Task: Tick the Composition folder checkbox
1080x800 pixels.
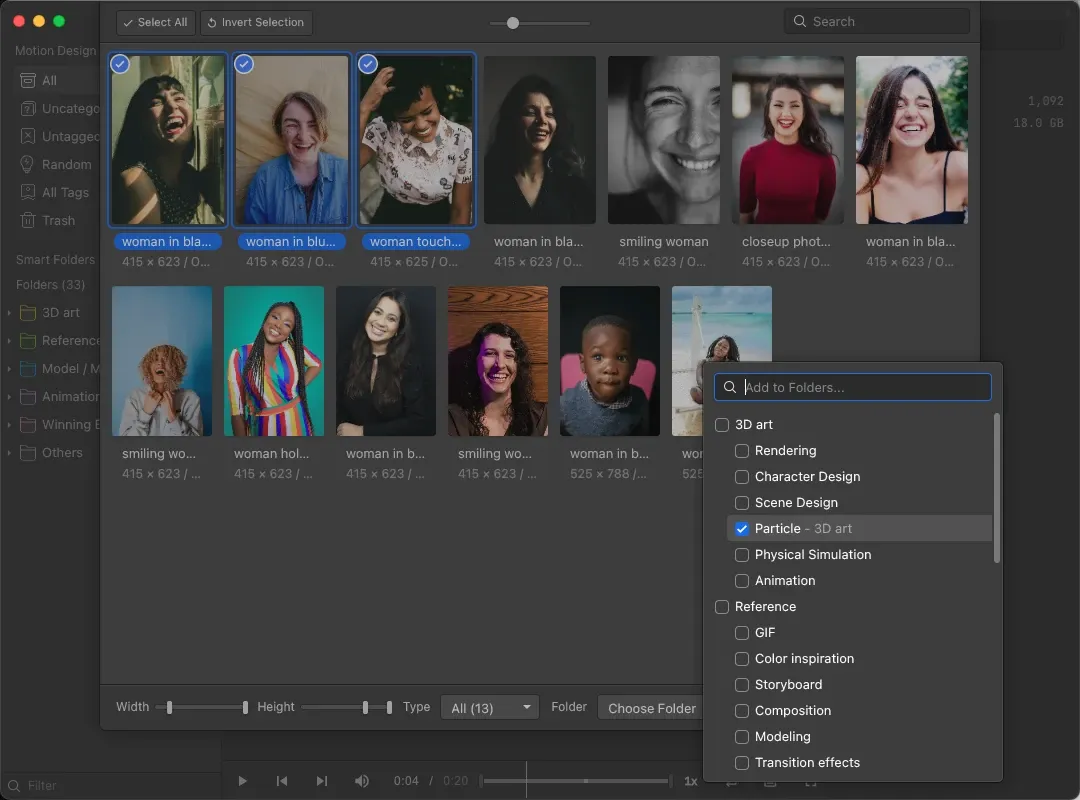Action: coord(742,711)
